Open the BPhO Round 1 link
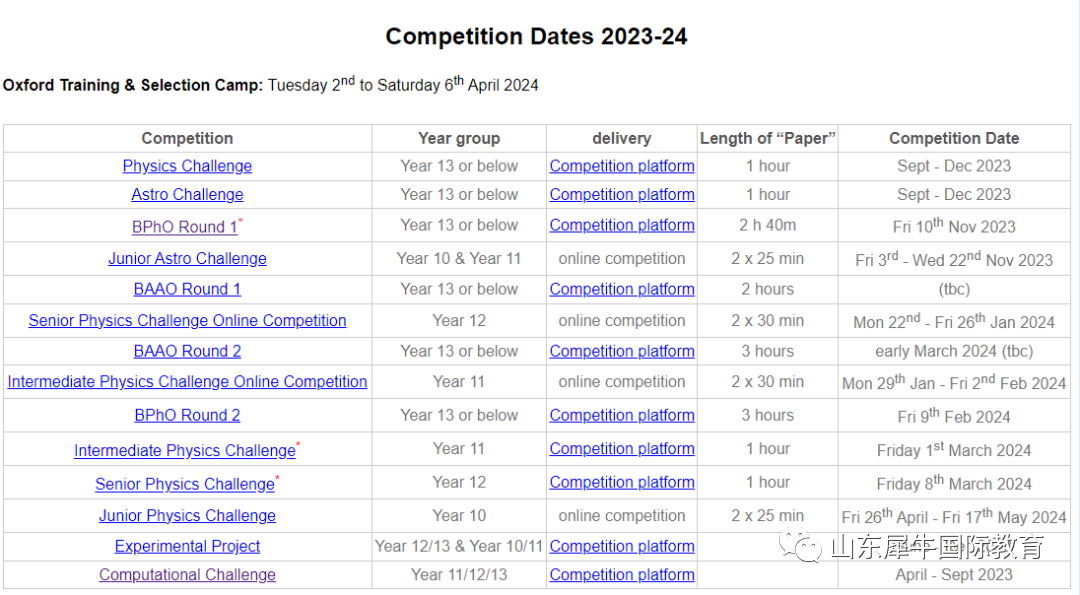The height and width of the screenshot is (595, 1080). [x=185, y=227]
